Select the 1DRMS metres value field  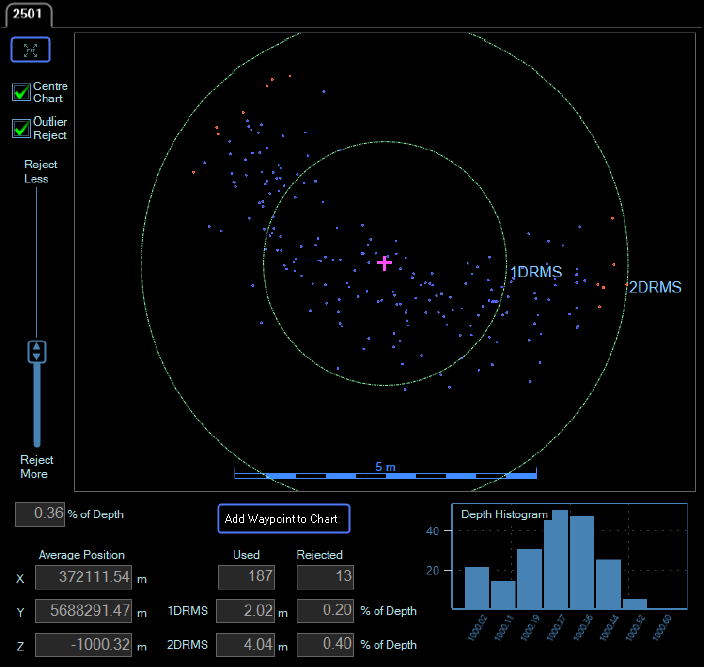[x=246, y=611]
